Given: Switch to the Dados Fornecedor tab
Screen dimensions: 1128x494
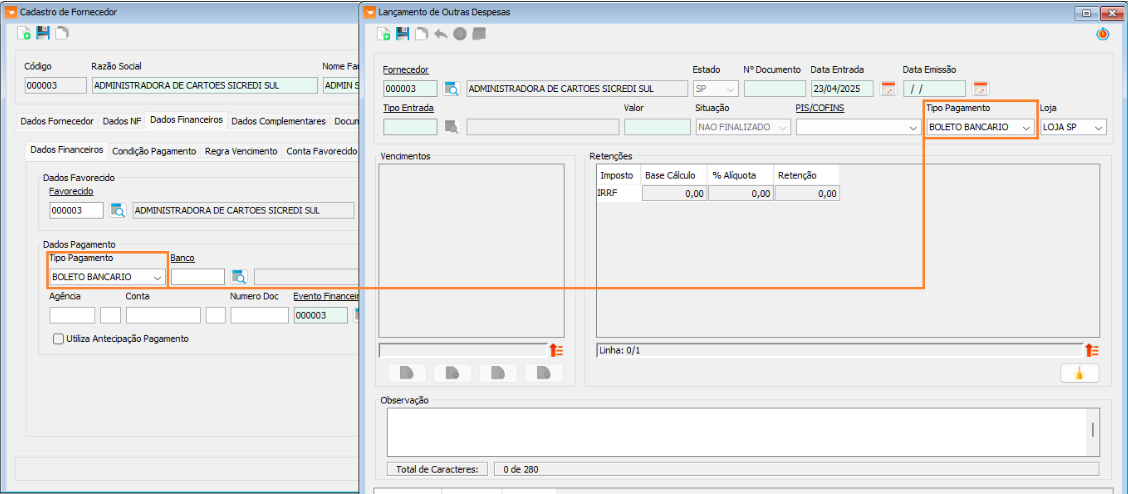Looking at the screenshot, I should (57, 121).
